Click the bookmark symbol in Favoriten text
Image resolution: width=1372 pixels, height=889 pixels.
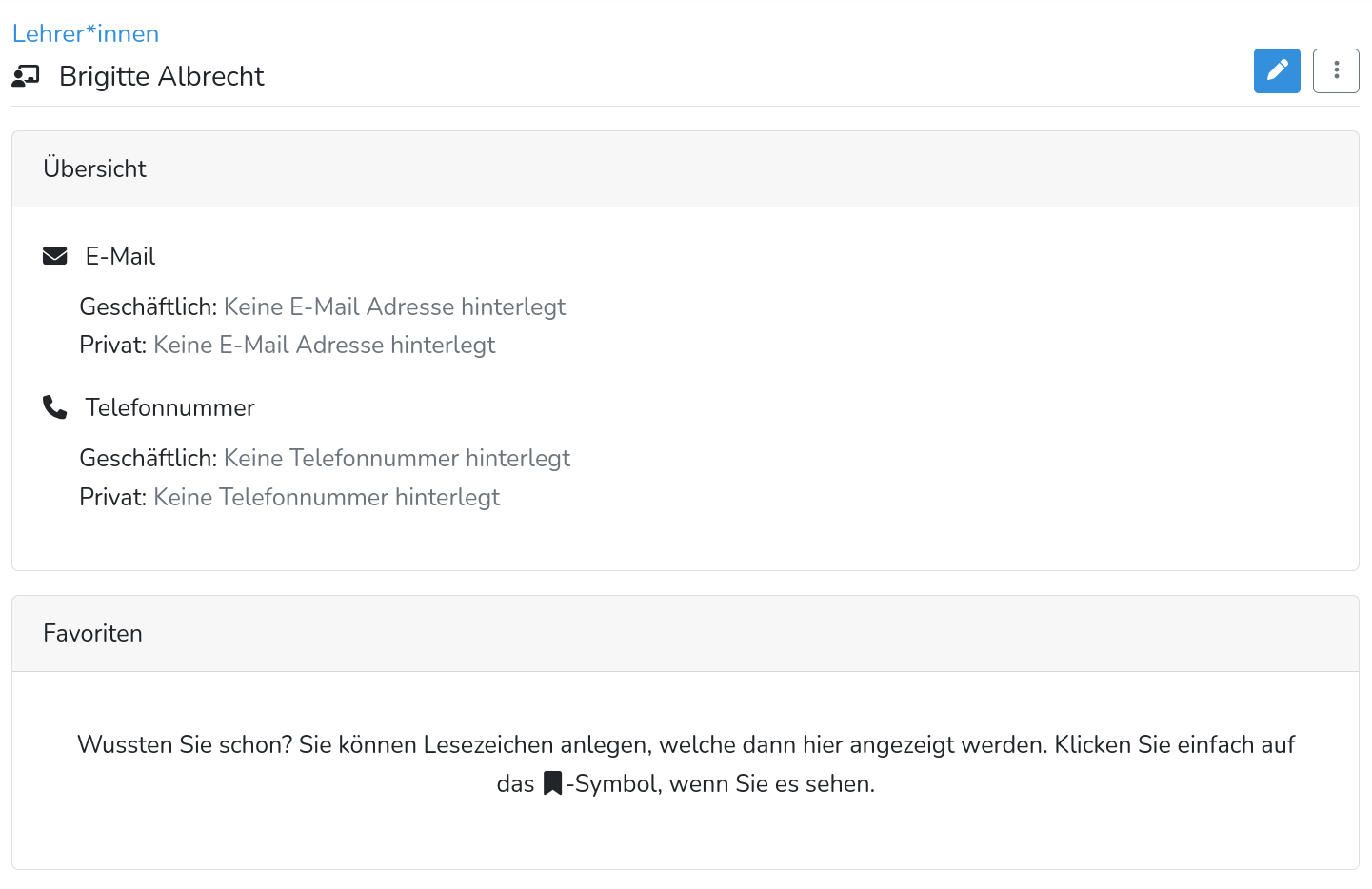[552, 783]
